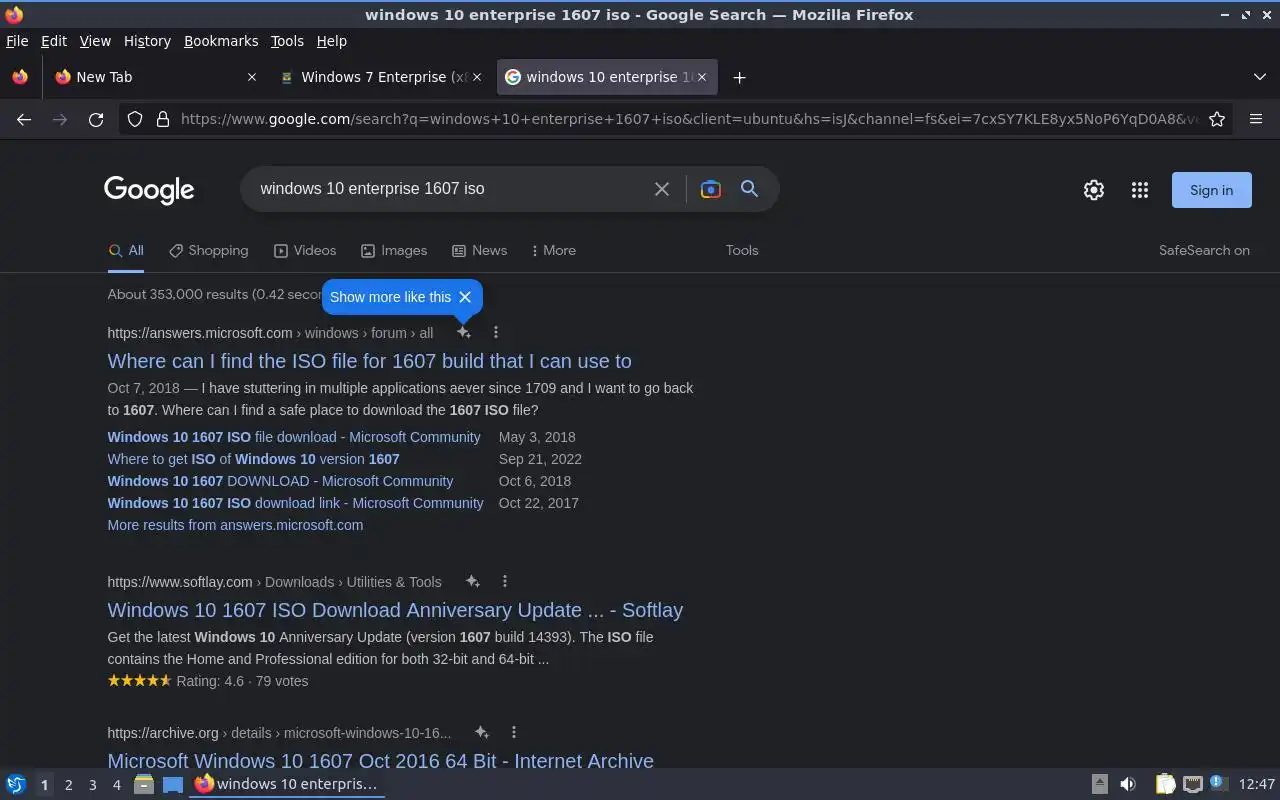
Task: Switch to the New Tab tab
Action: 156,77
